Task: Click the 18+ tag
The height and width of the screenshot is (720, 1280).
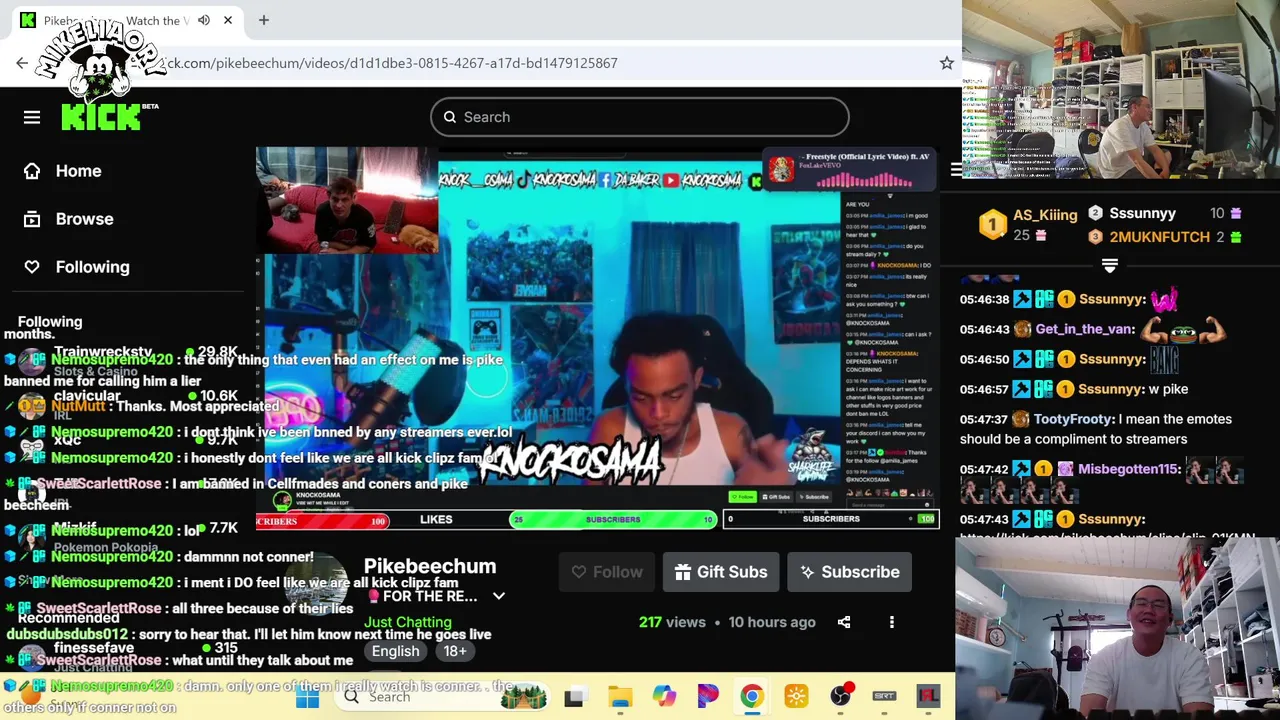Action: 455,651
